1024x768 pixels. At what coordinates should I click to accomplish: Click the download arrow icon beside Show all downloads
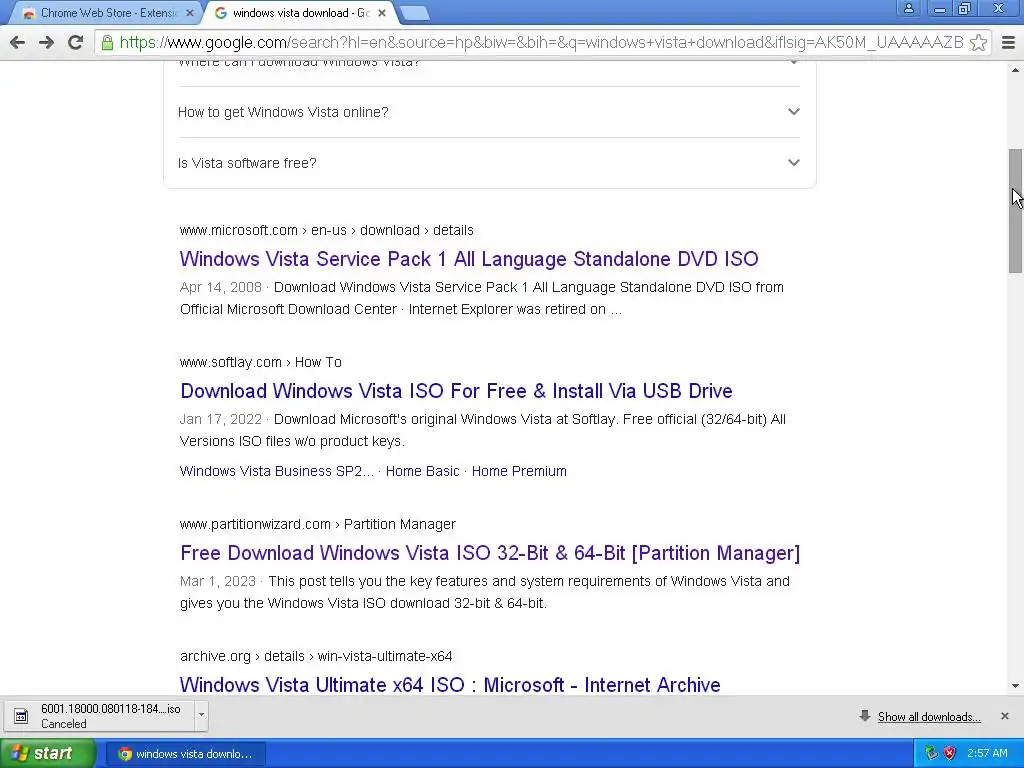(865, 716)
